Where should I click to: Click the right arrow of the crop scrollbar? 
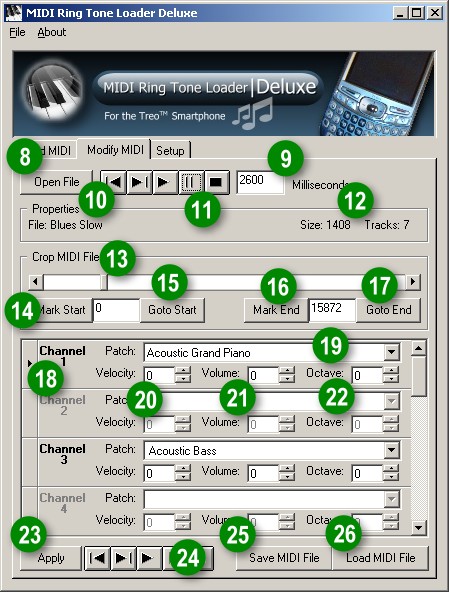(x=413, y=282)
